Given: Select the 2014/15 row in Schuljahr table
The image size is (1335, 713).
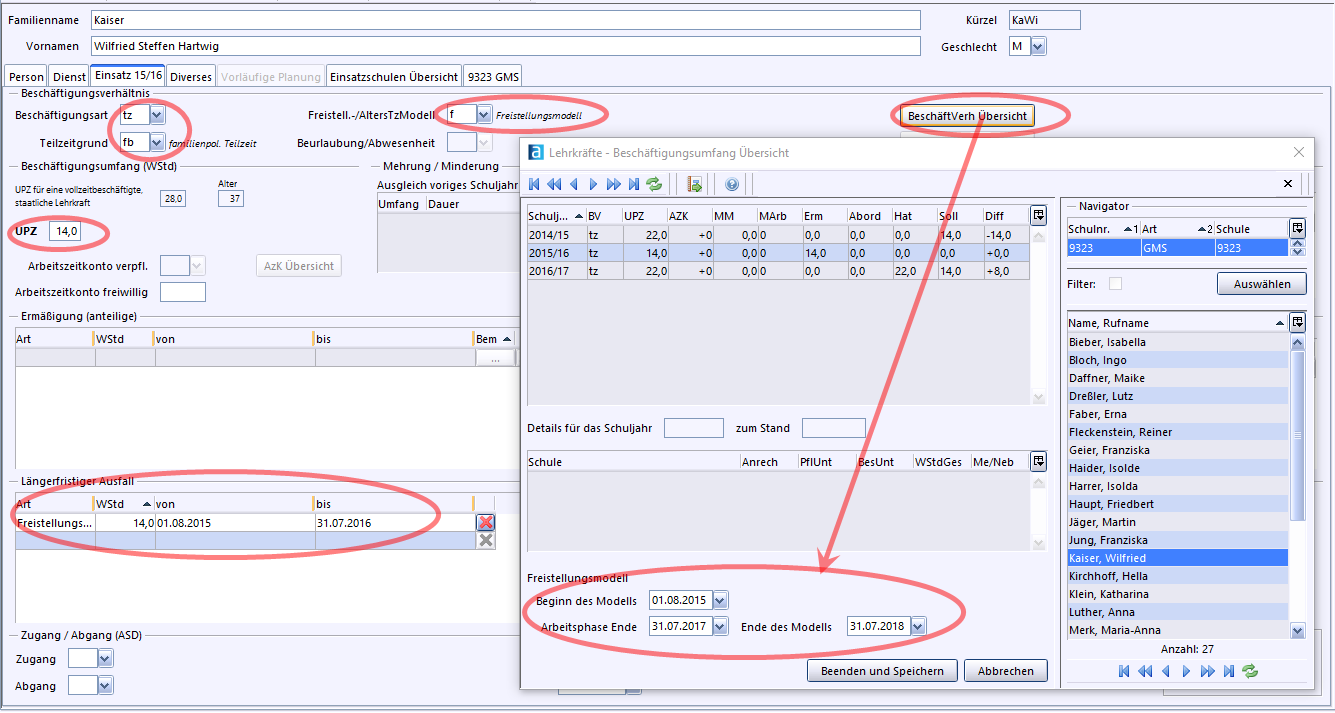Looking at the screenshot, I should click(778, 234).
